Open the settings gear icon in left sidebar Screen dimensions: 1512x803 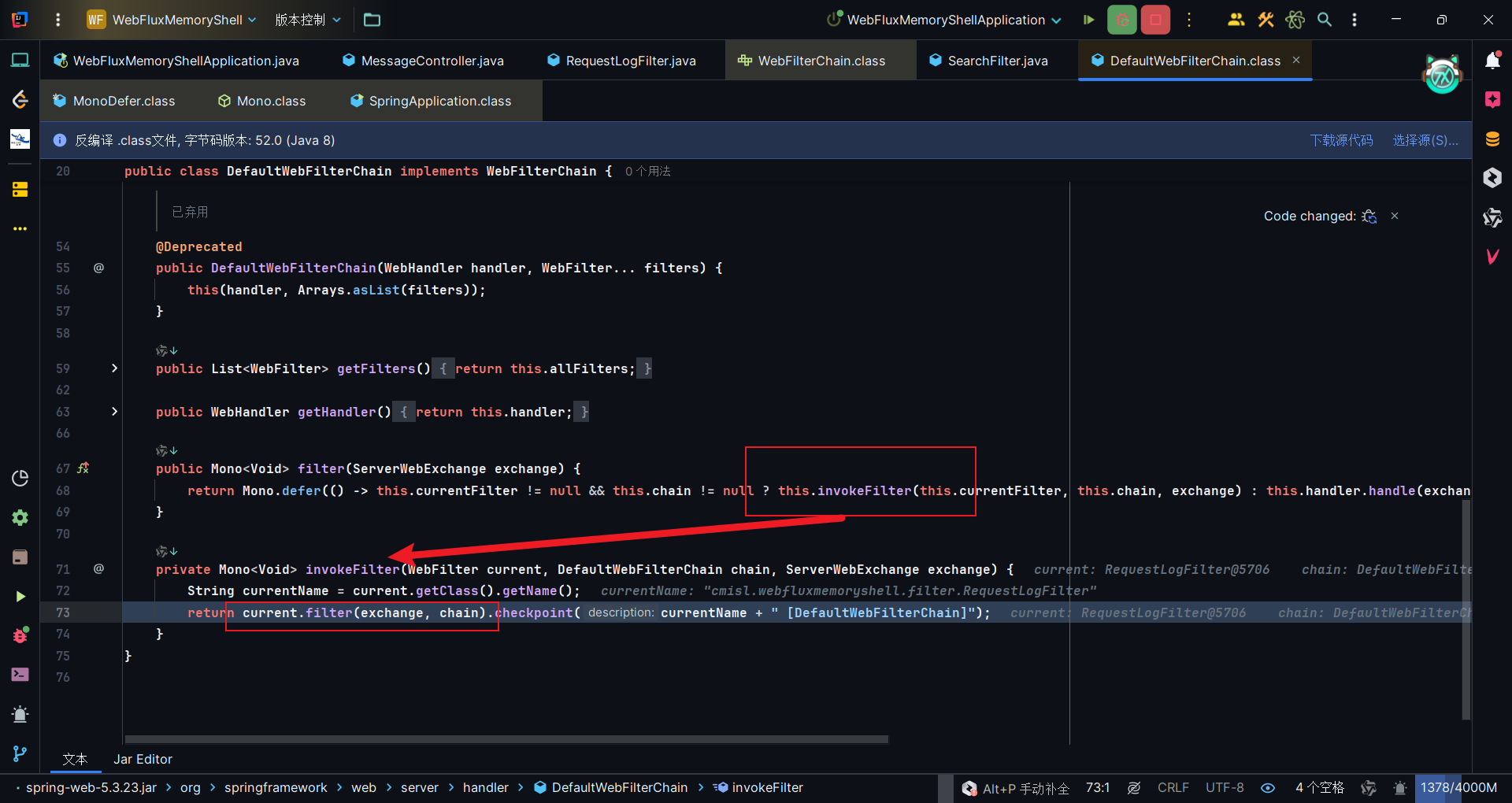click(x=20, y=517)
